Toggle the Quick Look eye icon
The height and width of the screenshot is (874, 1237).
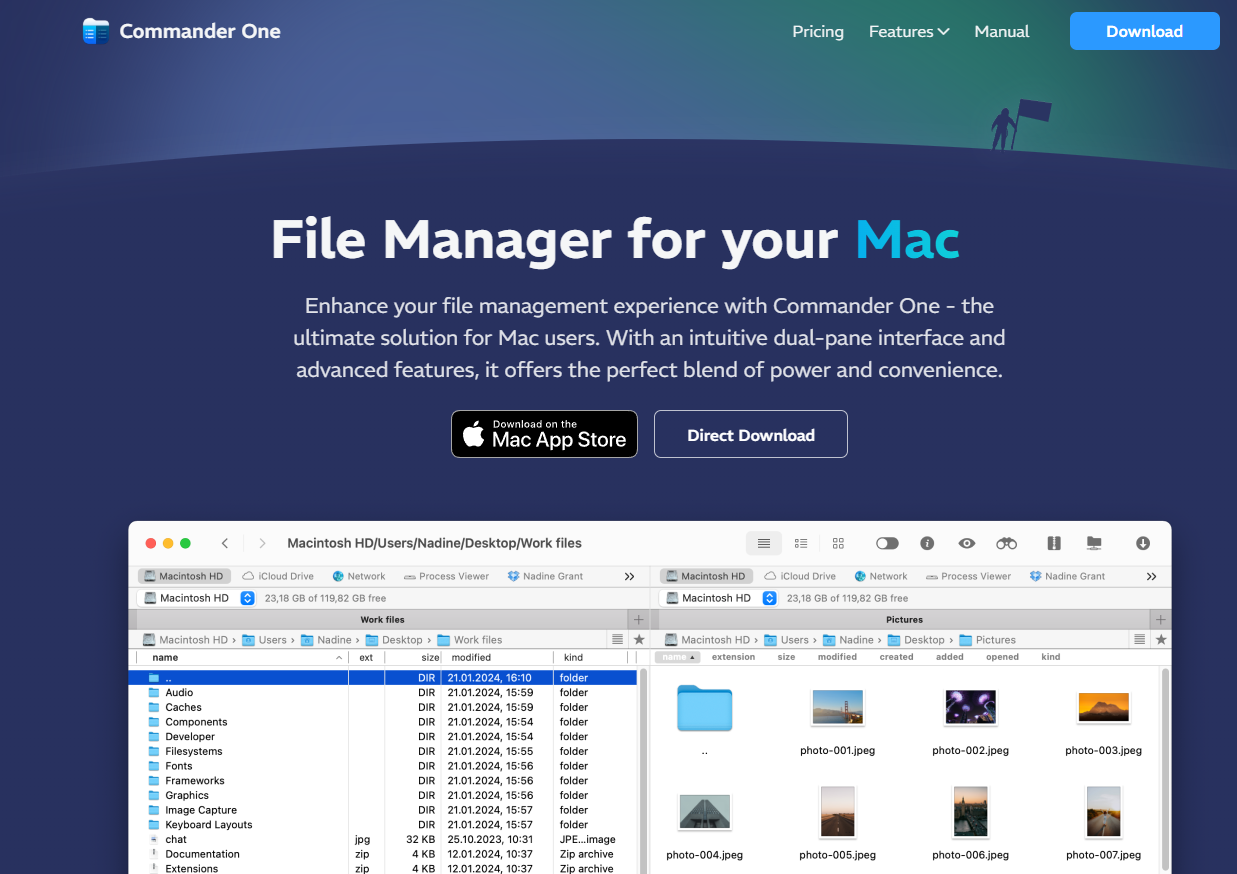click(966, 543)
